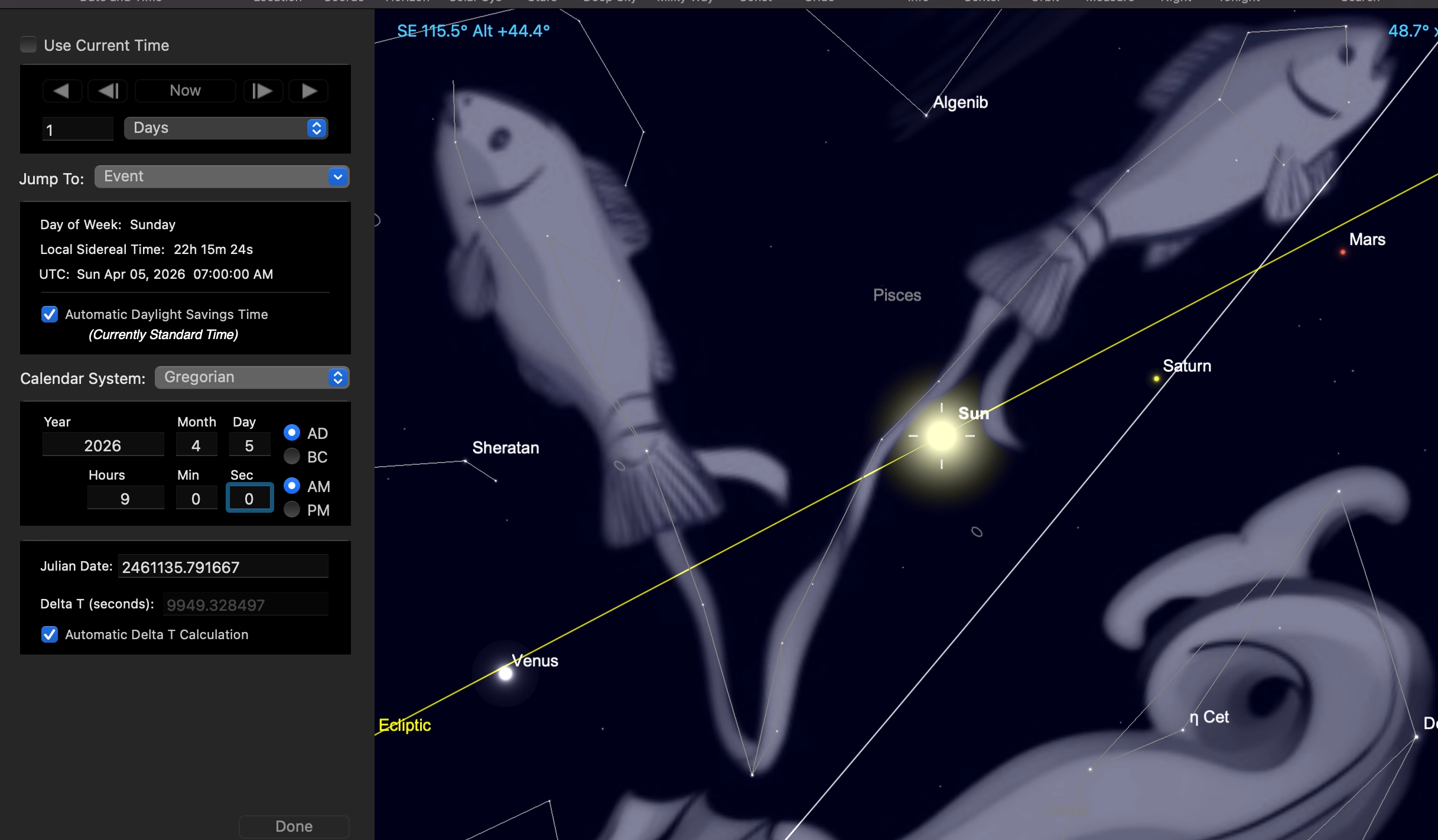Open the Gregorian calendar system dropdown
1438x840 pixels.
tap(252, 377)
